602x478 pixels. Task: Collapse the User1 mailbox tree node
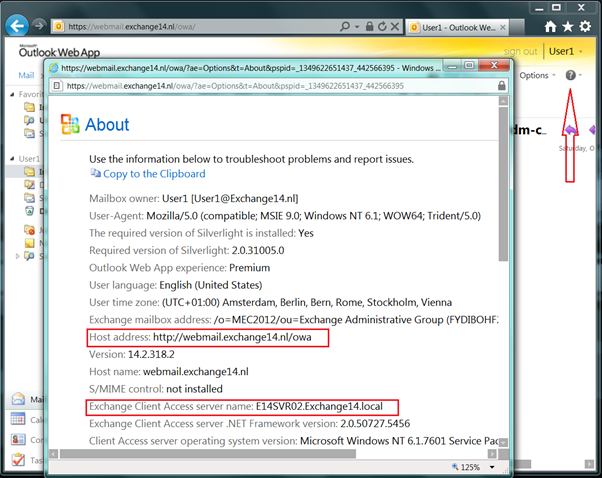click(11, 158)
